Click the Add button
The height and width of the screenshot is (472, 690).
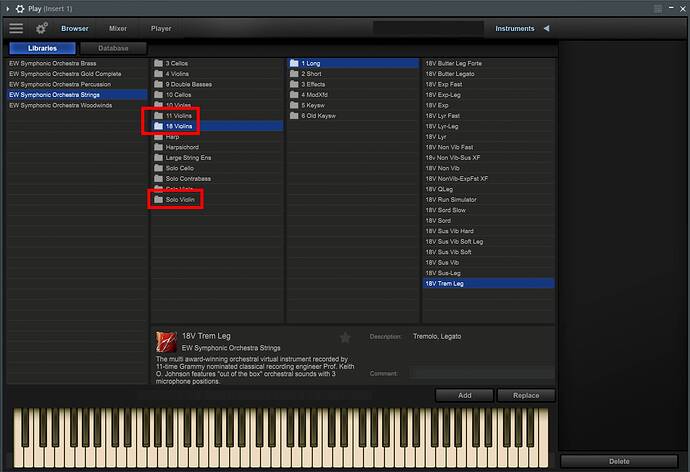click(464, 395)
